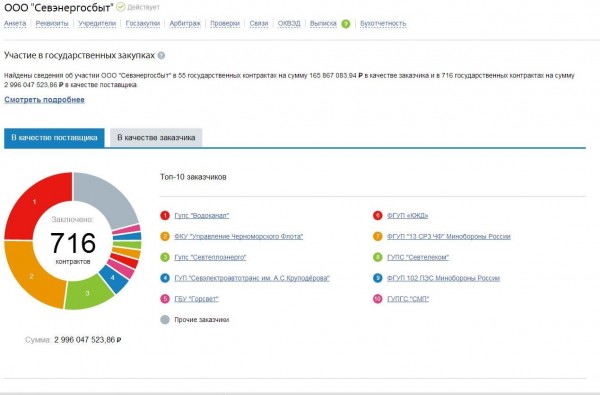Click orange number 2 legend marker
Screen dimensions: 600x395
coord(165,236)
